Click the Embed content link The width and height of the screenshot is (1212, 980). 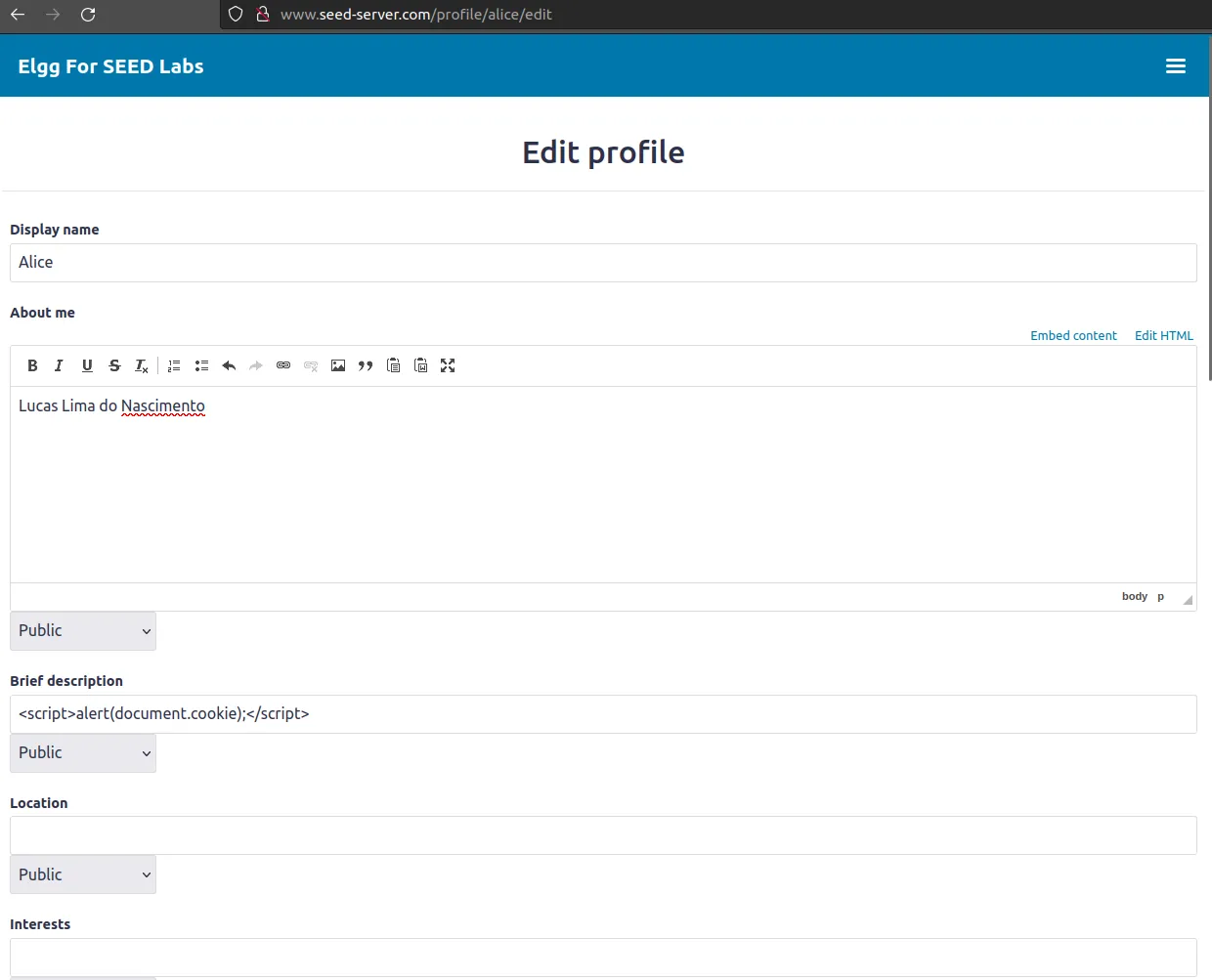[1073, 335]
